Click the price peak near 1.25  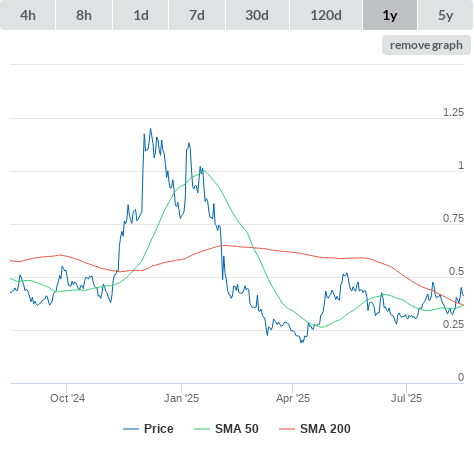(x=150, y=129)
